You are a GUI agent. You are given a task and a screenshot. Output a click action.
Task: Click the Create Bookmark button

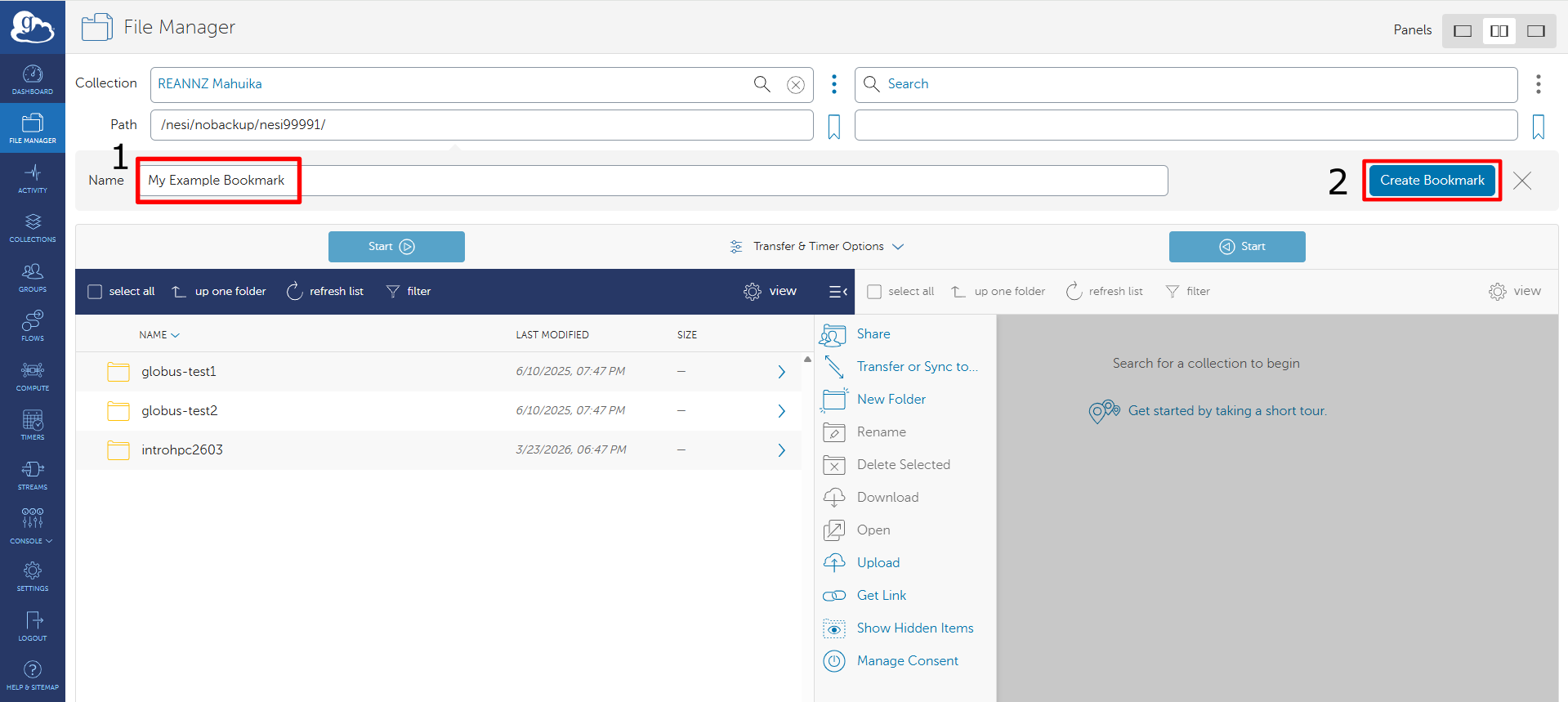pyautogui.click(x=1432, y=181)
